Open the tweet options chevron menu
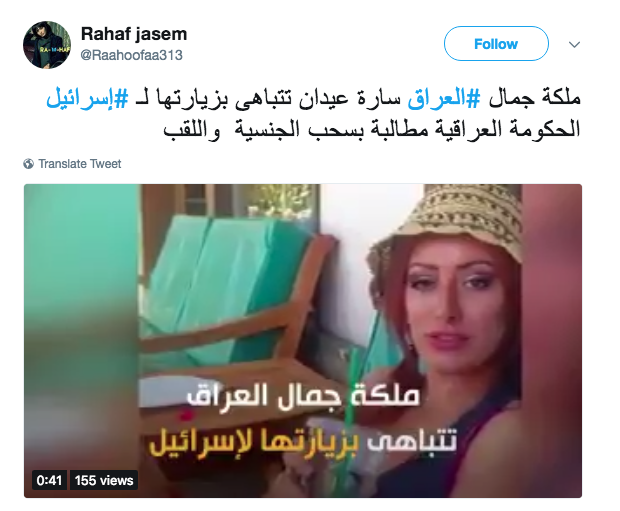This screenshot has height=511, width=620. pos(574,44)
